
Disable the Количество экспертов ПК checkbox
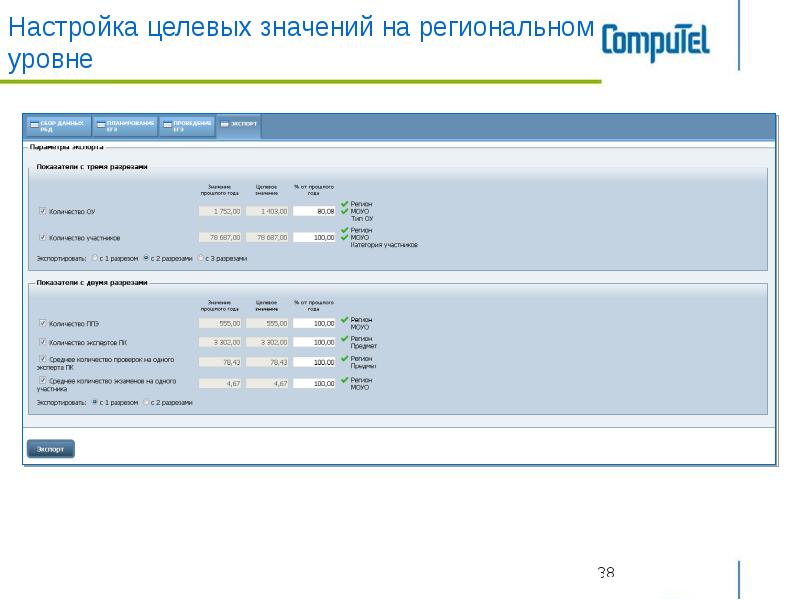pyautogui.click(x=42, y=342)
